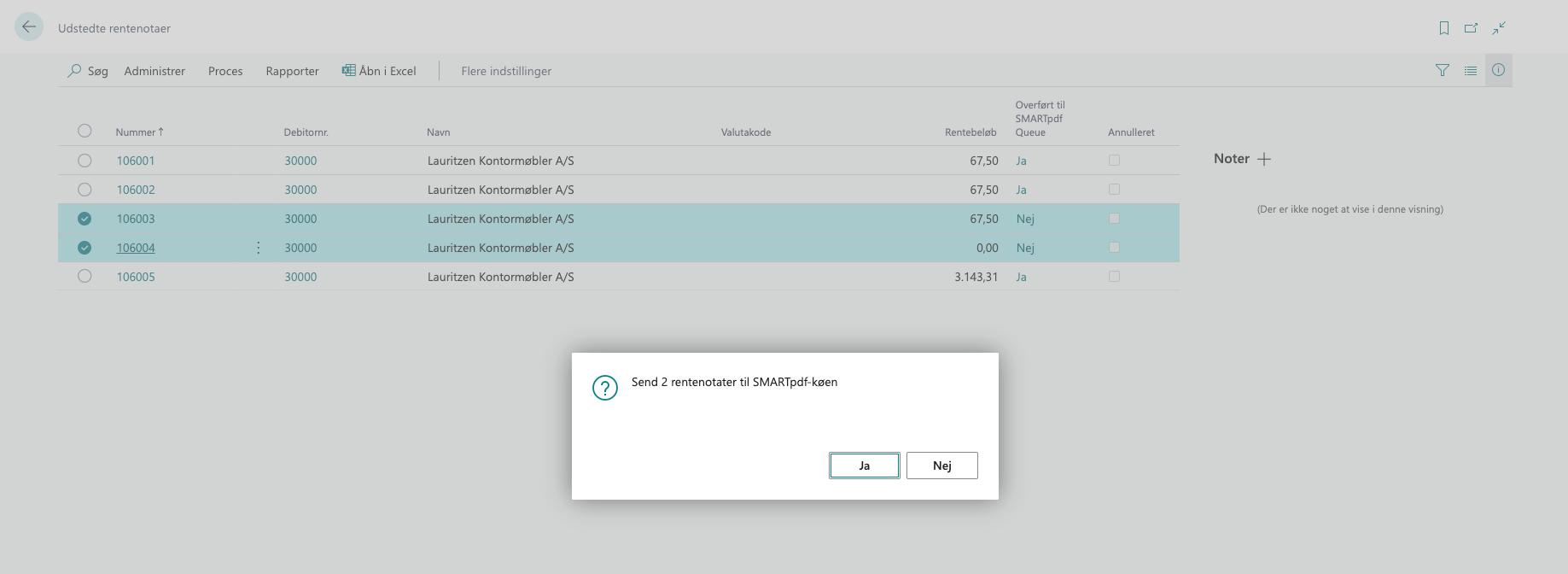Screen dimensions: 1568x574
Task: Open interest note 106003
Action: 136,219
